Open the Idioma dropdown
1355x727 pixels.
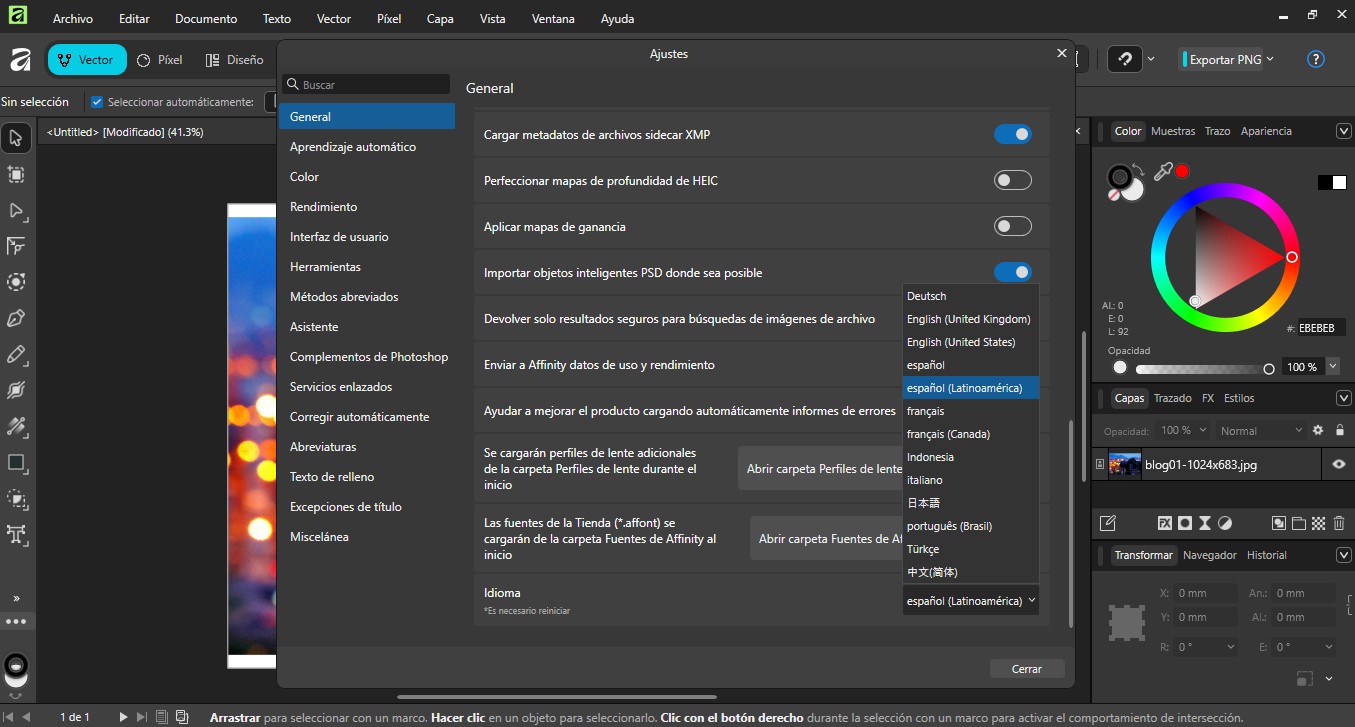[968, 600]
